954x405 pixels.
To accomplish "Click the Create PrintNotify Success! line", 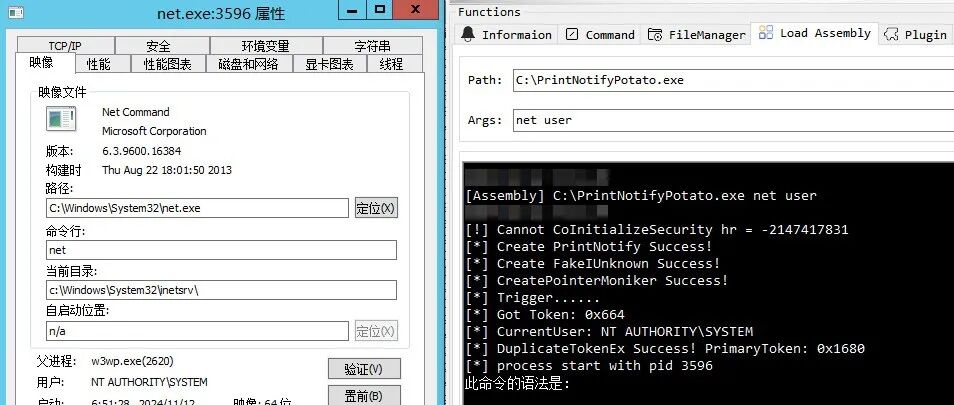I will 588,247.
